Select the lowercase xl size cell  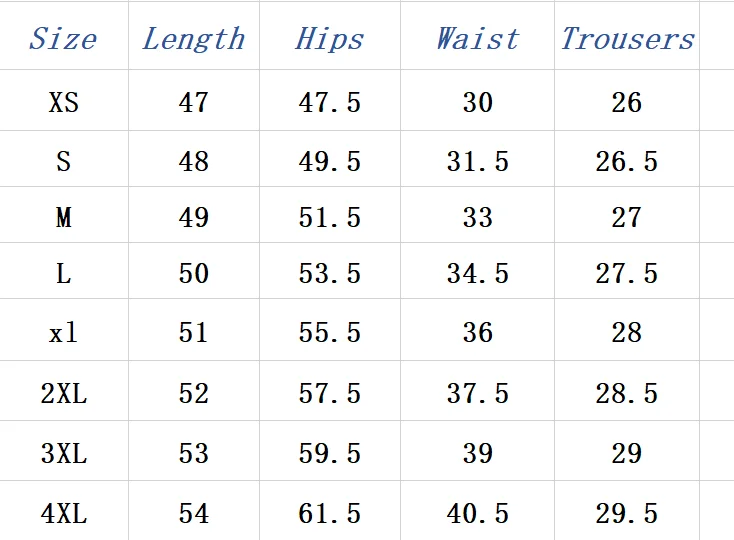point(63,332)
